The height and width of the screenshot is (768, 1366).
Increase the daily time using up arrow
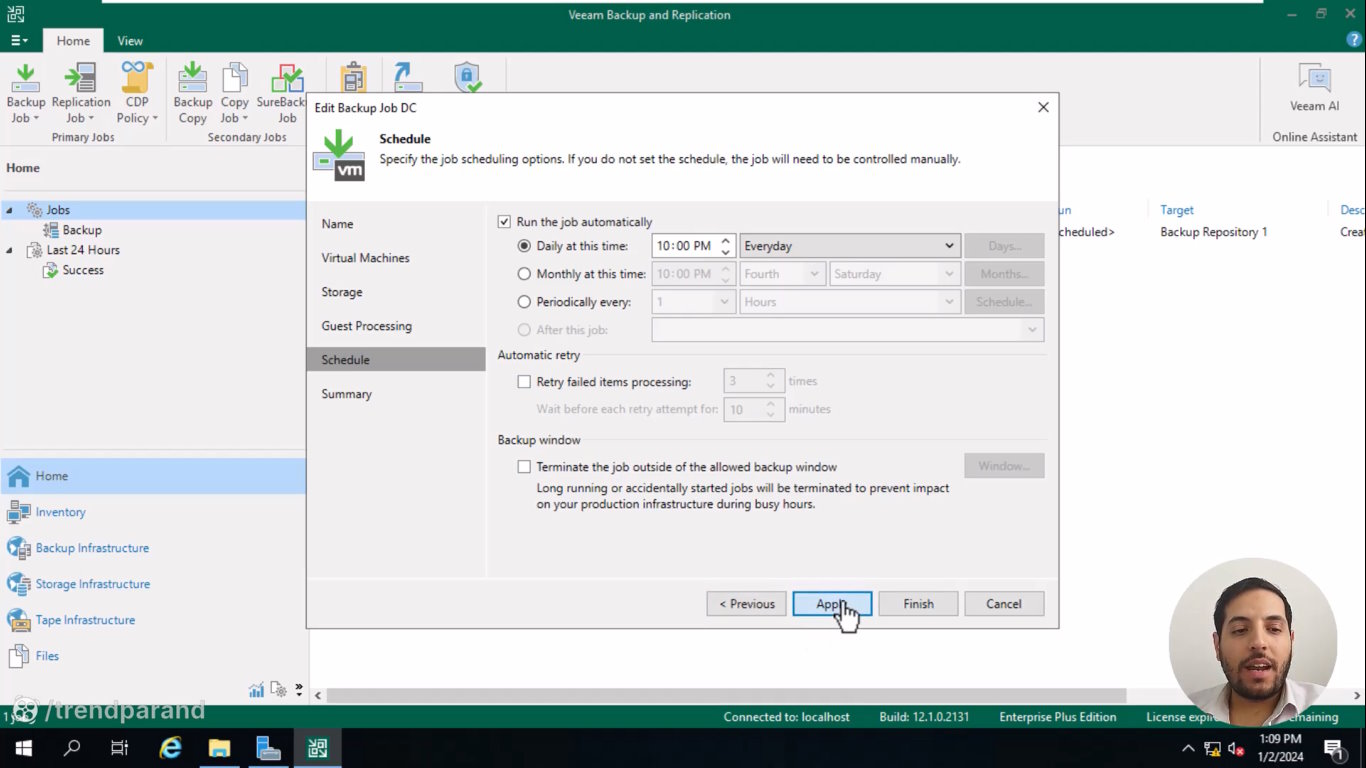(726, 241)
